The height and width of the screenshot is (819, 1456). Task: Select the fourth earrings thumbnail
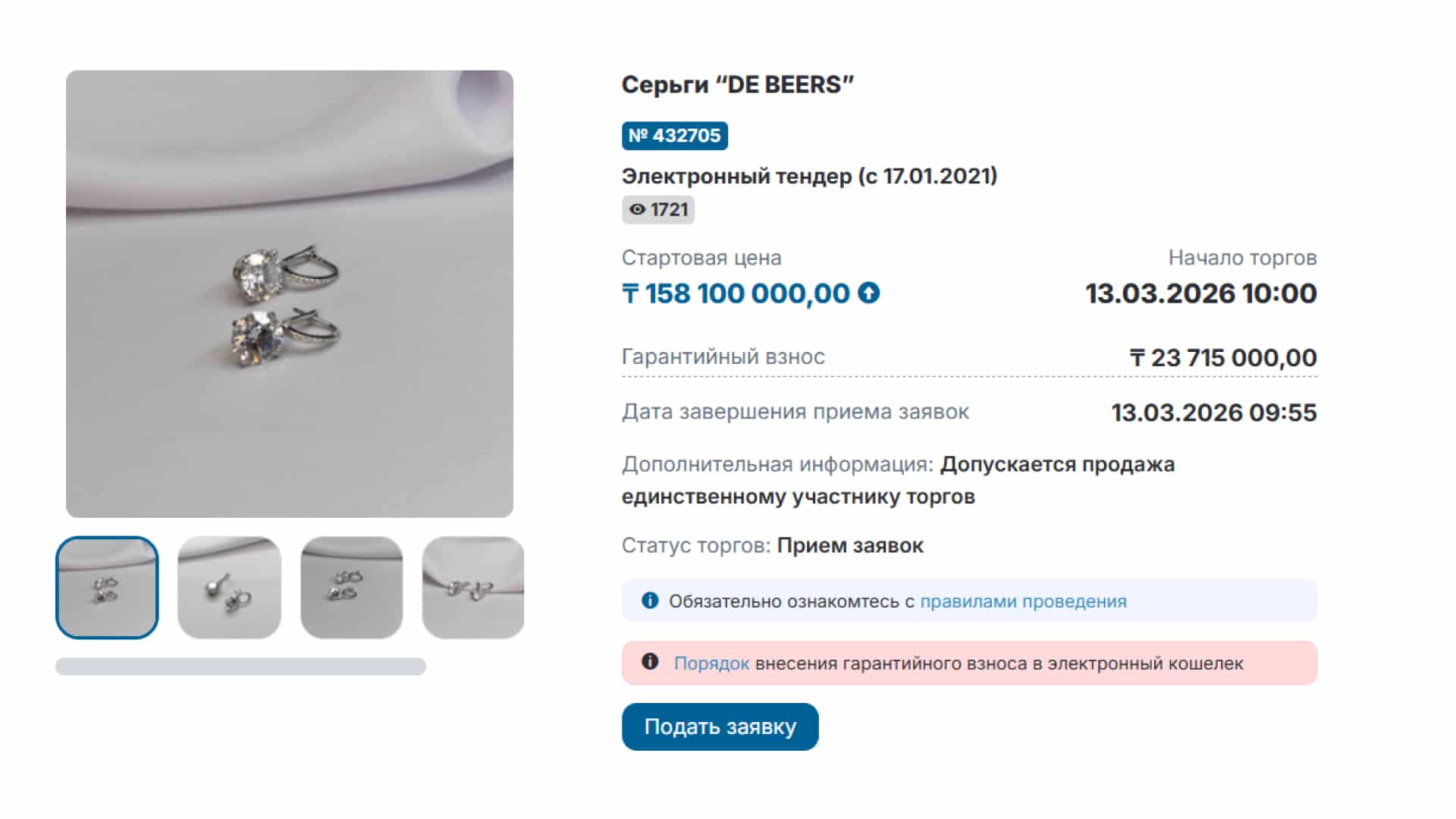coord(472,588)
